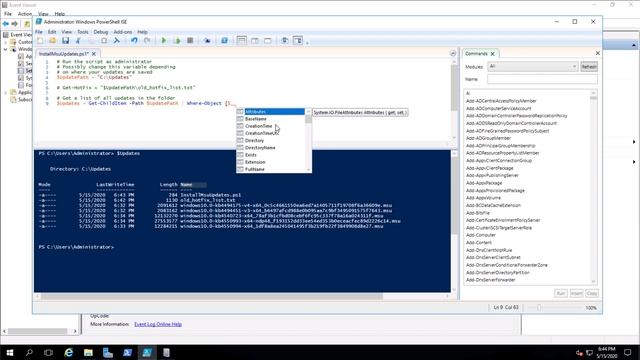Click the Insert button under the commands list
Viewport: 640px width, 360px height.
(576, 293)
